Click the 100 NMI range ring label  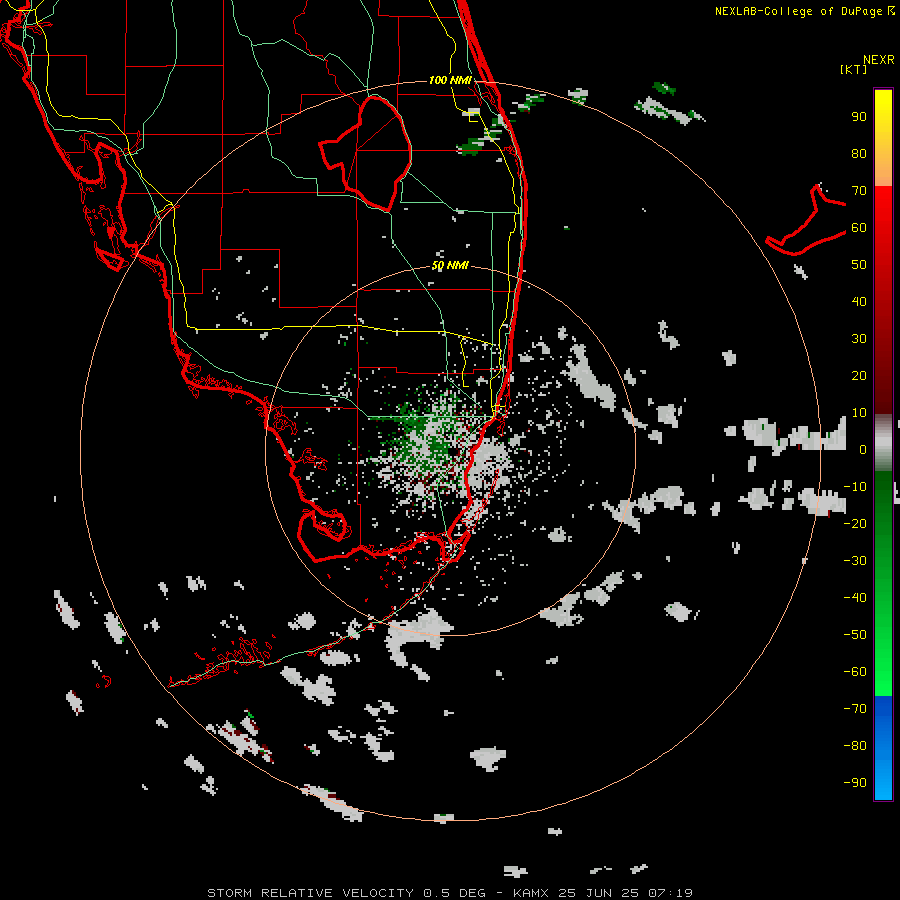[450, 80]
